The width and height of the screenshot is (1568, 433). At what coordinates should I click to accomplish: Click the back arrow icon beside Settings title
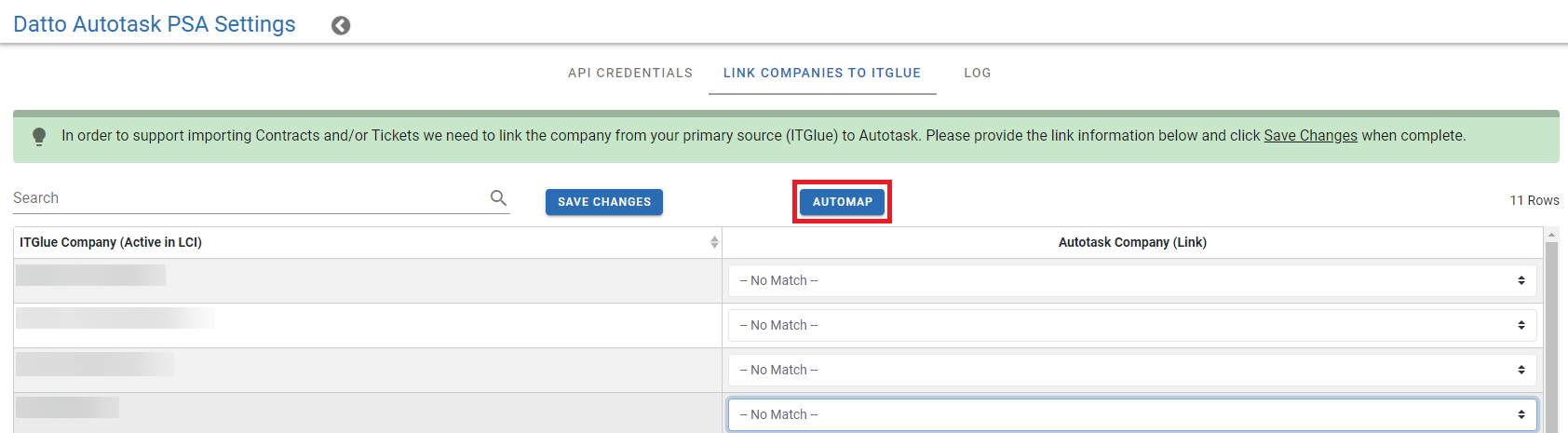[341, 26]
